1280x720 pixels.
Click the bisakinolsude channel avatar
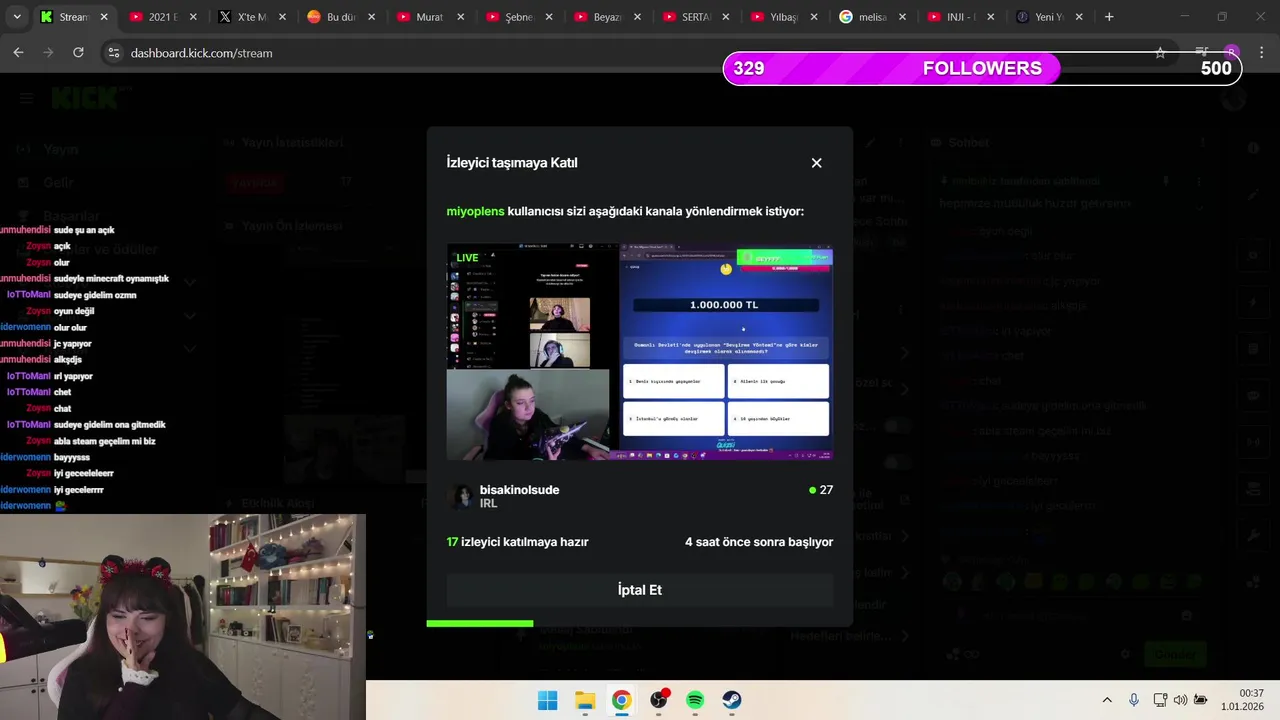click(461, 496)
